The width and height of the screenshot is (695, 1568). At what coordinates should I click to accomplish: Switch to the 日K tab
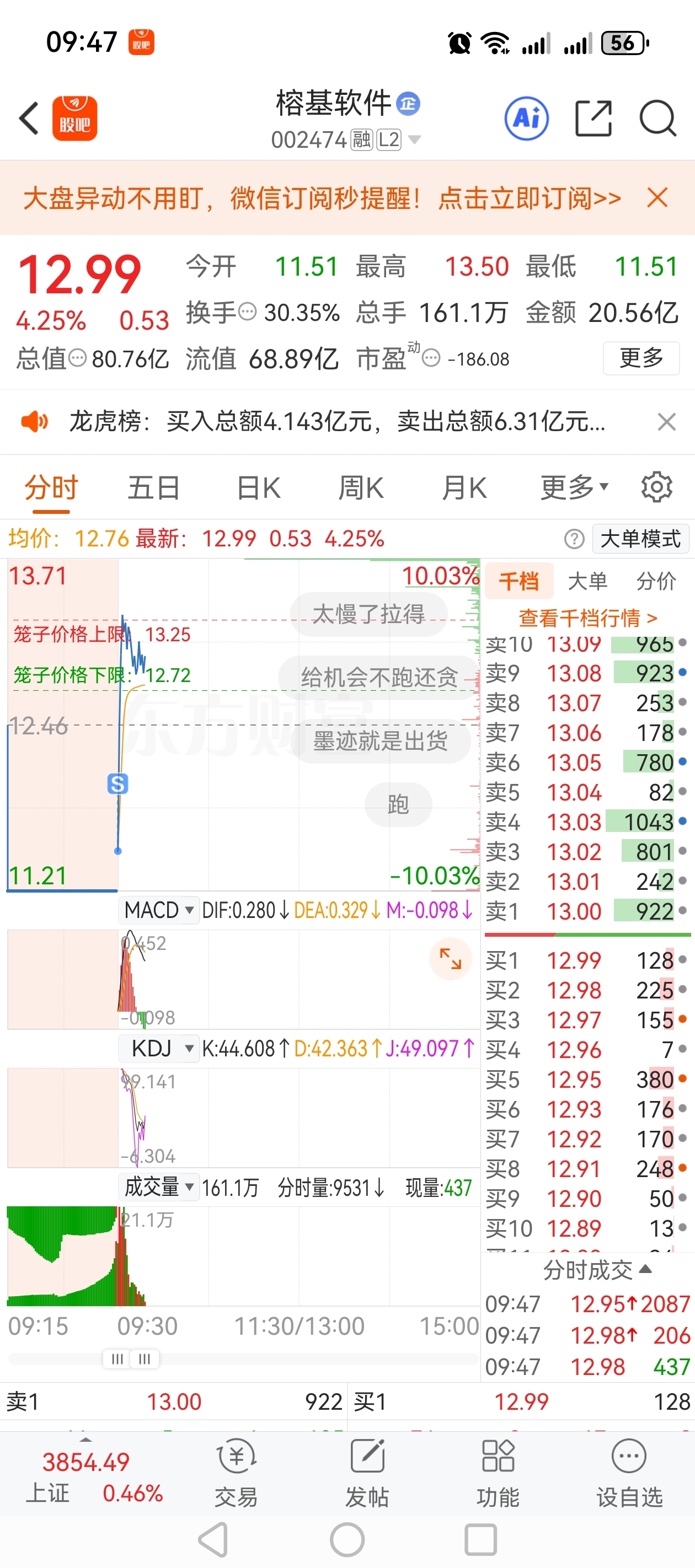(258, 488)
